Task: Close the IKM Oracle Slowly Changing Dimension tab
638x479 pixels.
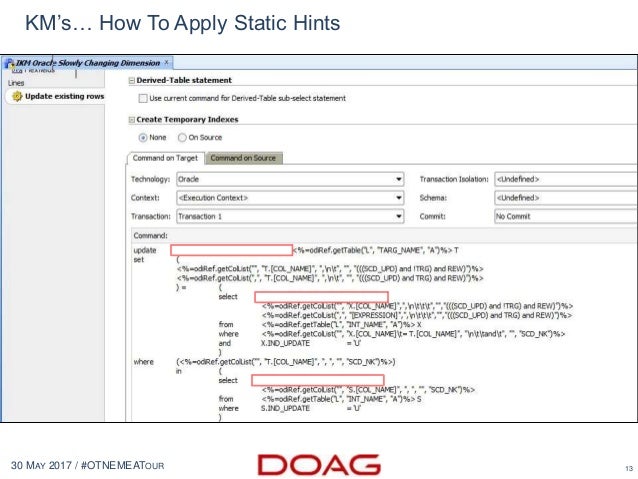Action: click(166, 63)
